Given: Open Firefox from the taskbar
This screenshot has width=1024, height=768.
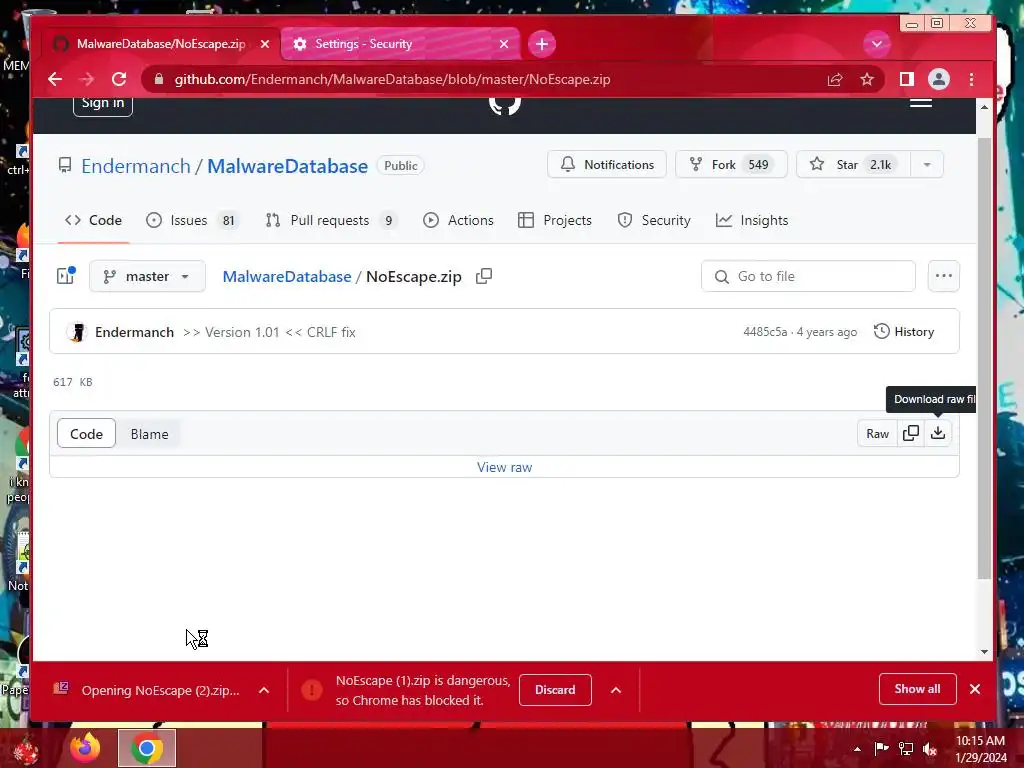Looking at the screenshot, I should pos(86,748).
